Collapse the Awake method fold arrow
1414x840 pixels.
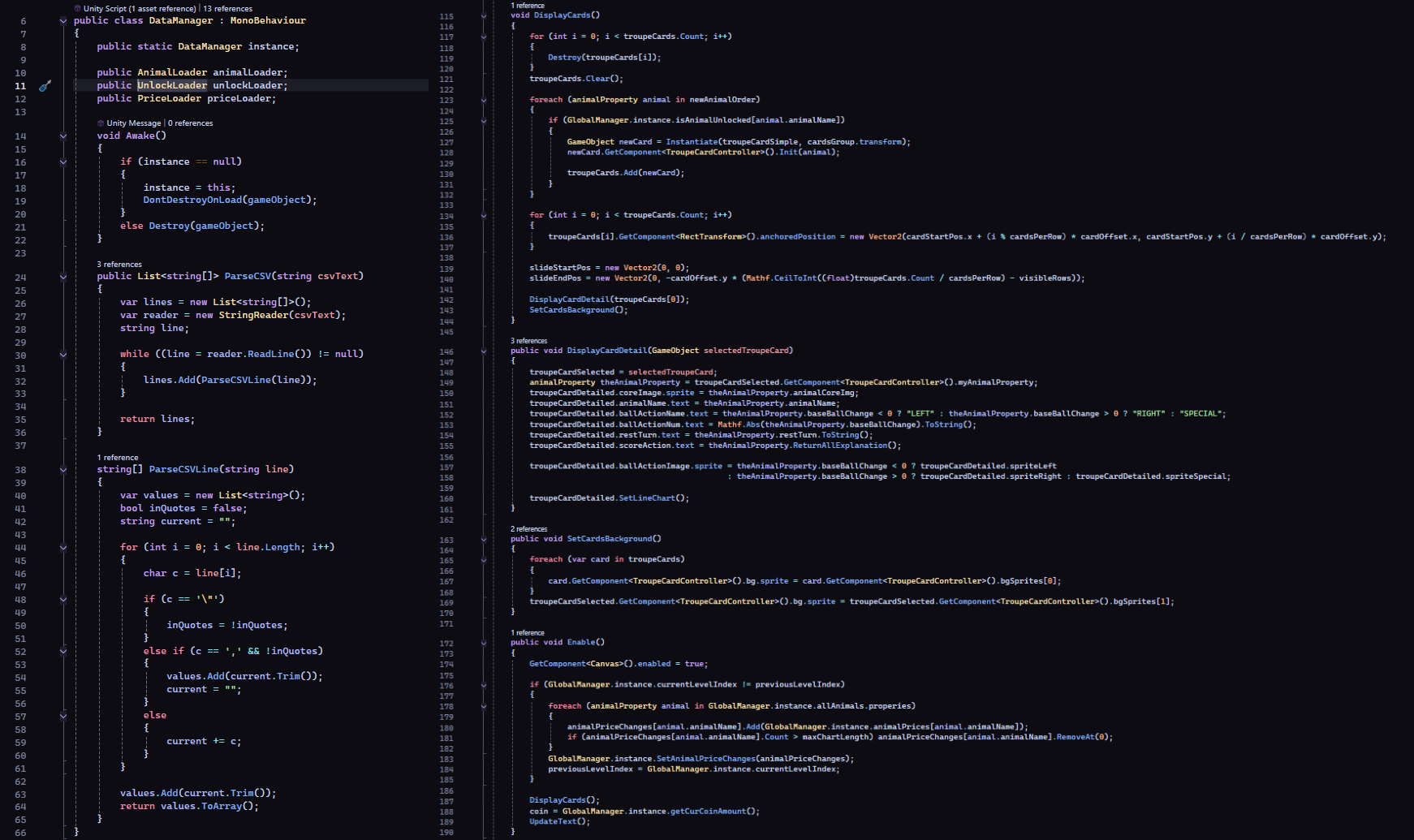(63, 136)
